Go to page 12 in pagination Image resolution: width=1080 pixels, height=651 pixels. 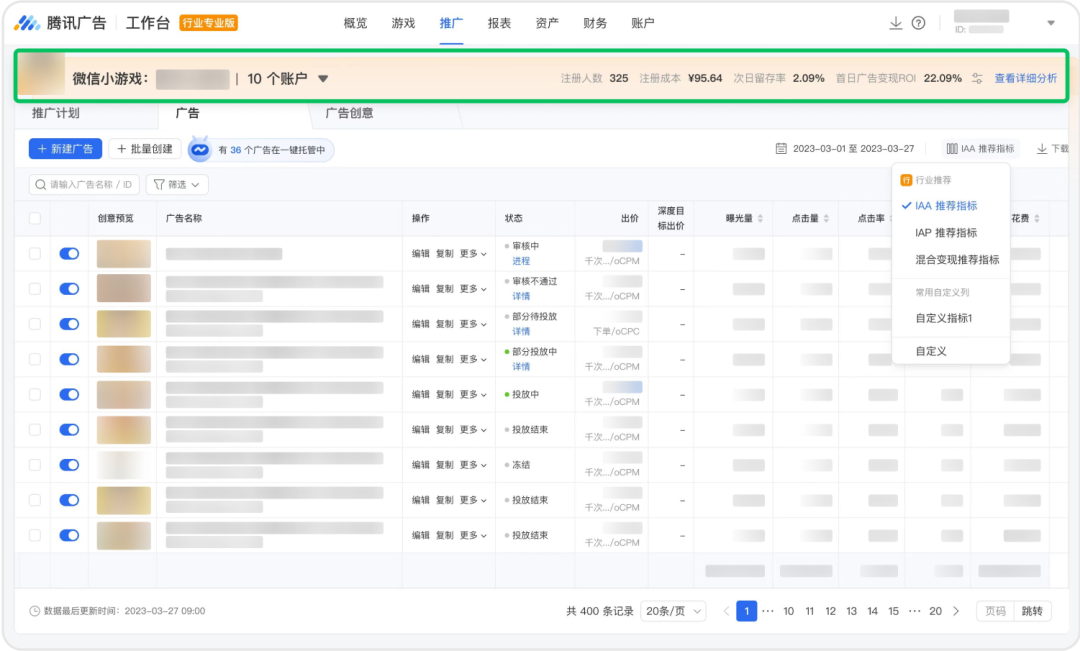pyautogui.click(x=831, y=611)
